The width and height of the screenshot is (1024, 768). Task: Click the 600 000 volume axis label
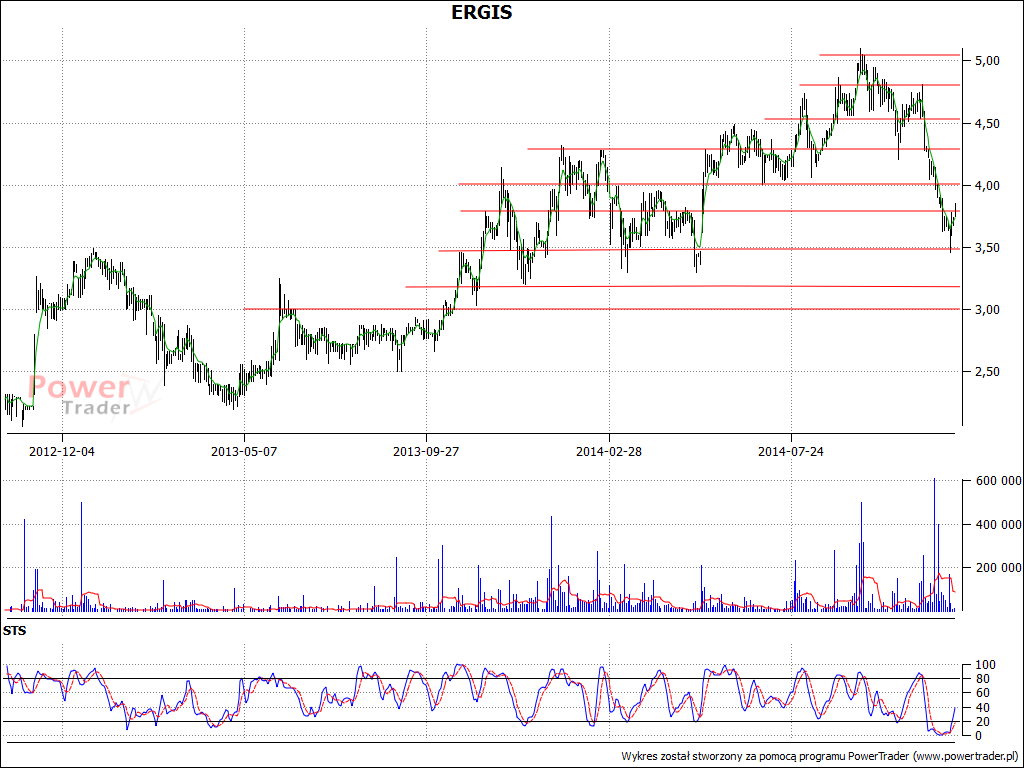[998, 481]
